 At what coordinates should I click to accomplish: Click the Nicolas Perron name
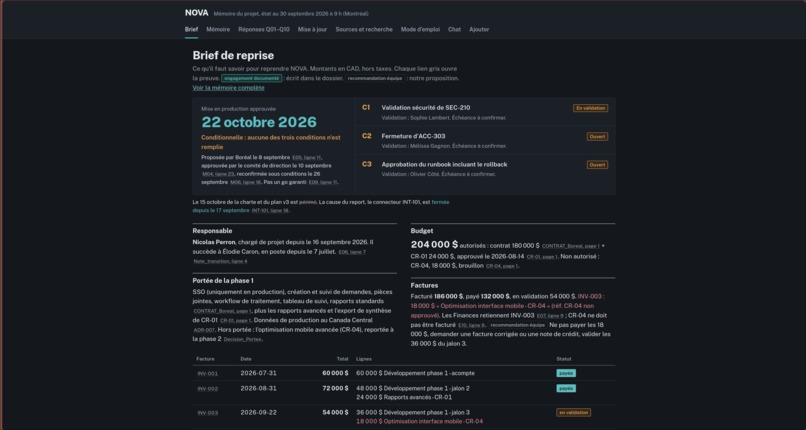(x=214, y=242)
